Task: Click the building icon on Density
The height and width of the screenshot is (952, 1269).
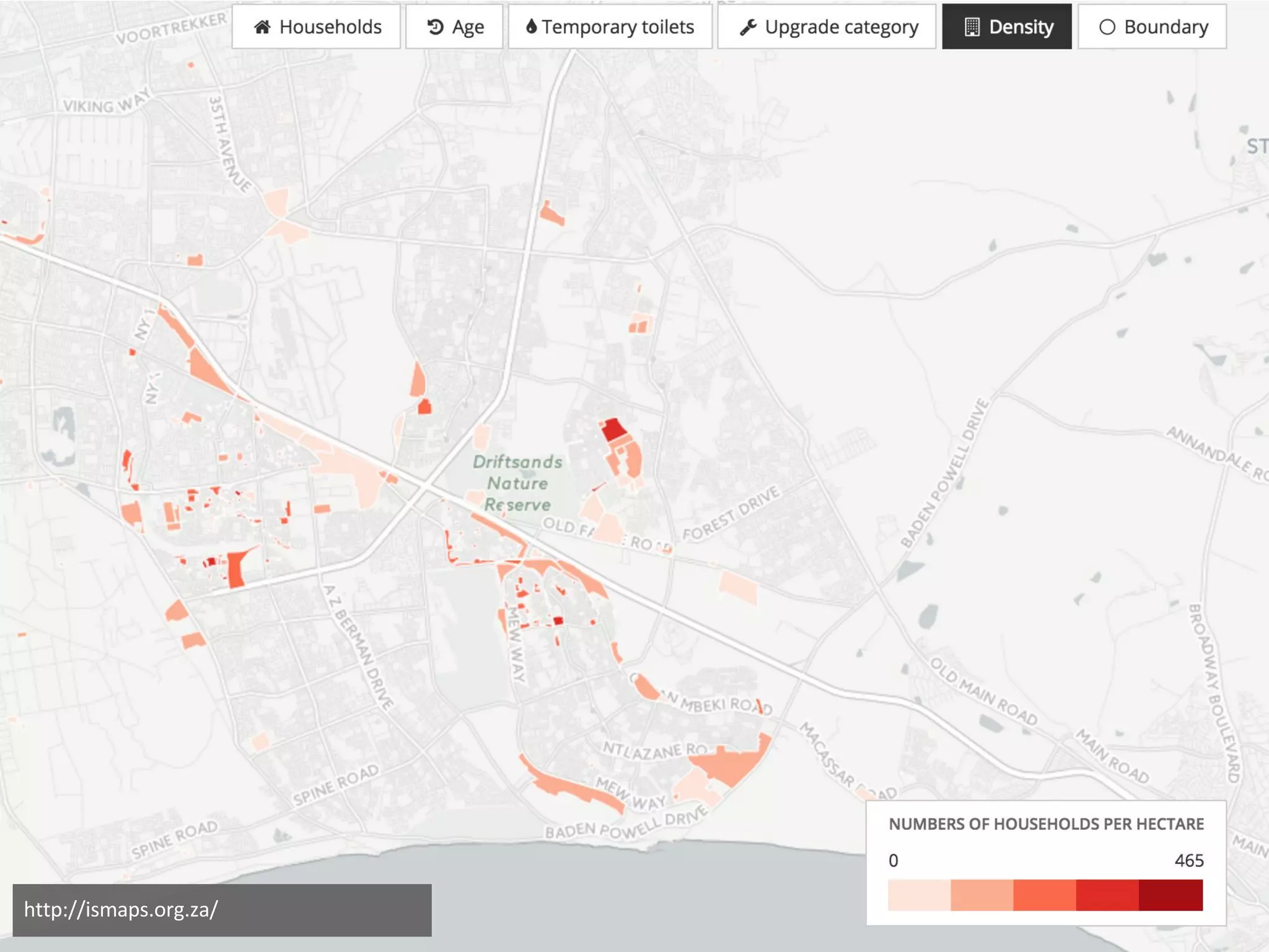Action: [972, 27]
